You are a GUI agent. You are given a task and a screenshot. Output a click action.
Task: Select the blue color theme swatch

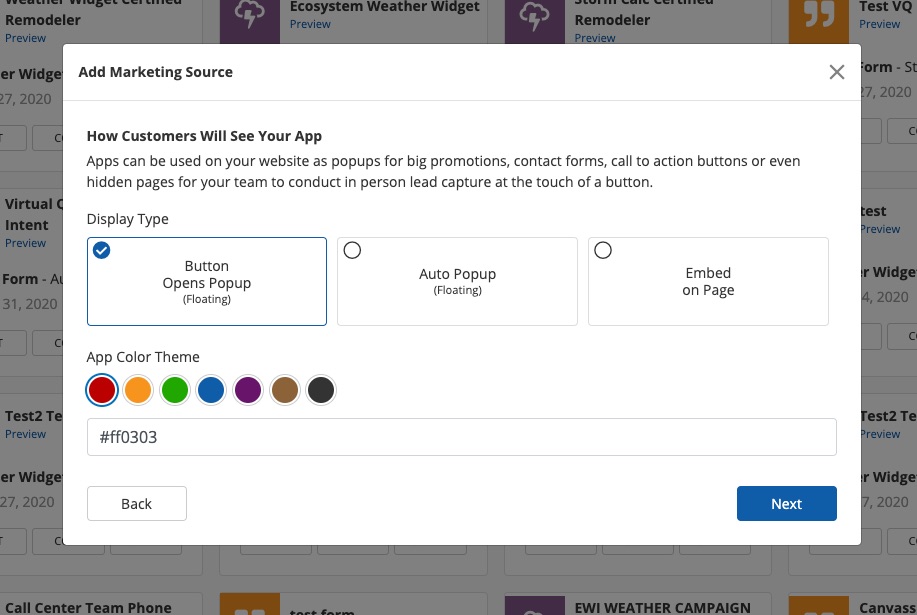coord(211,390)
